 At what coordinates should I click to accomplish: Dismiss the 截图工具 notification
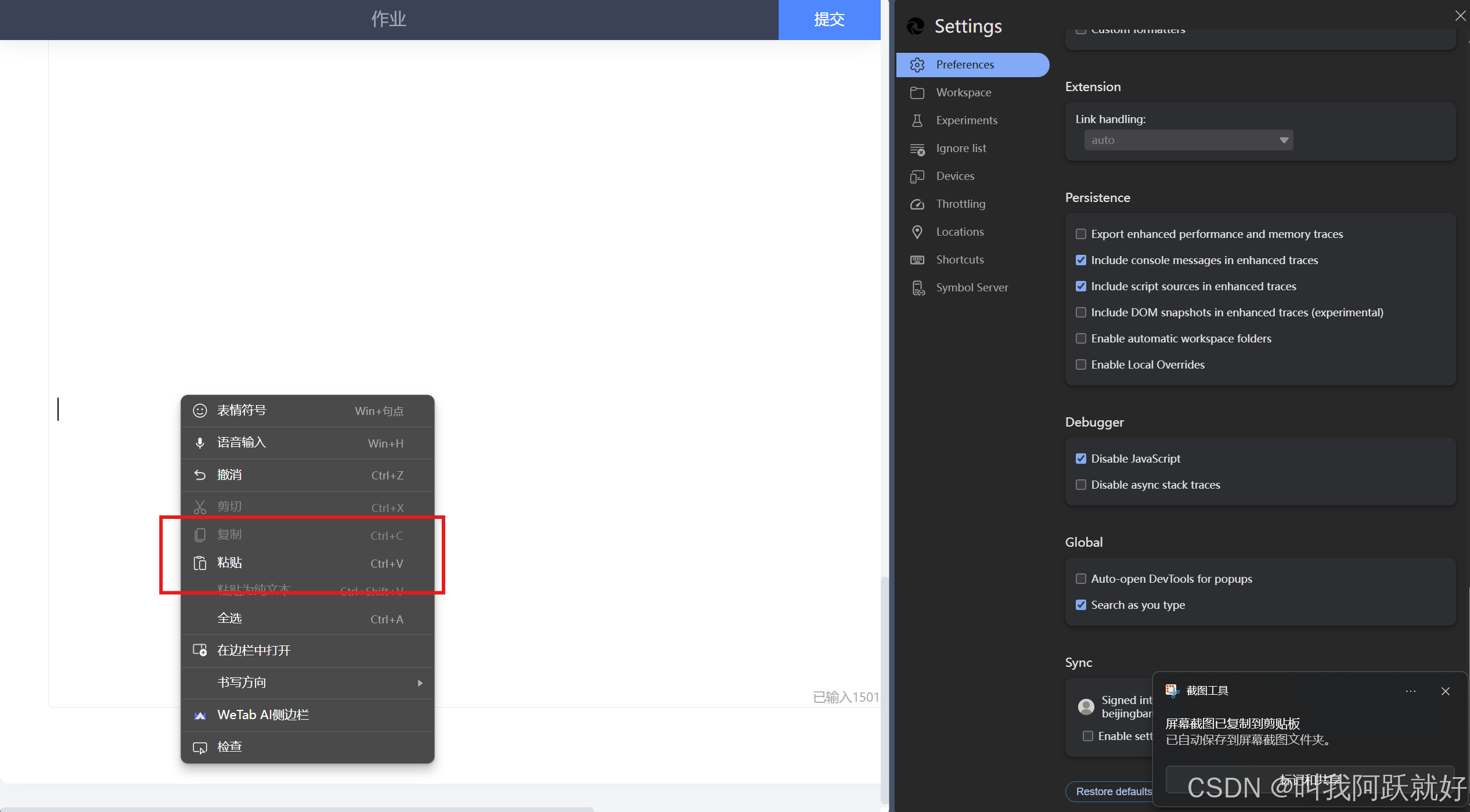click(1446, 691)
